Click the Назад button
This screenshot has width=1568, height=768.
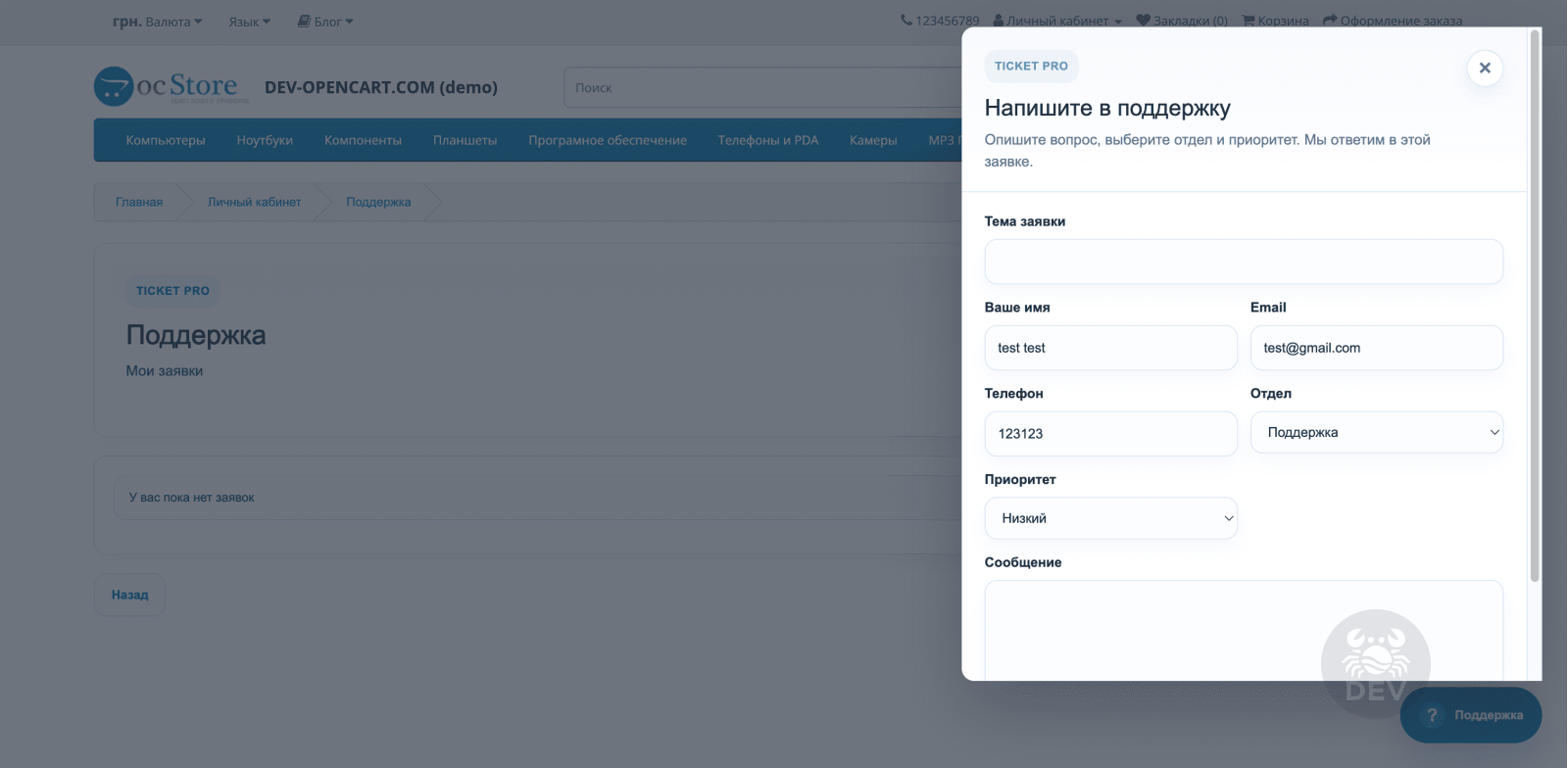pos(129,595)
